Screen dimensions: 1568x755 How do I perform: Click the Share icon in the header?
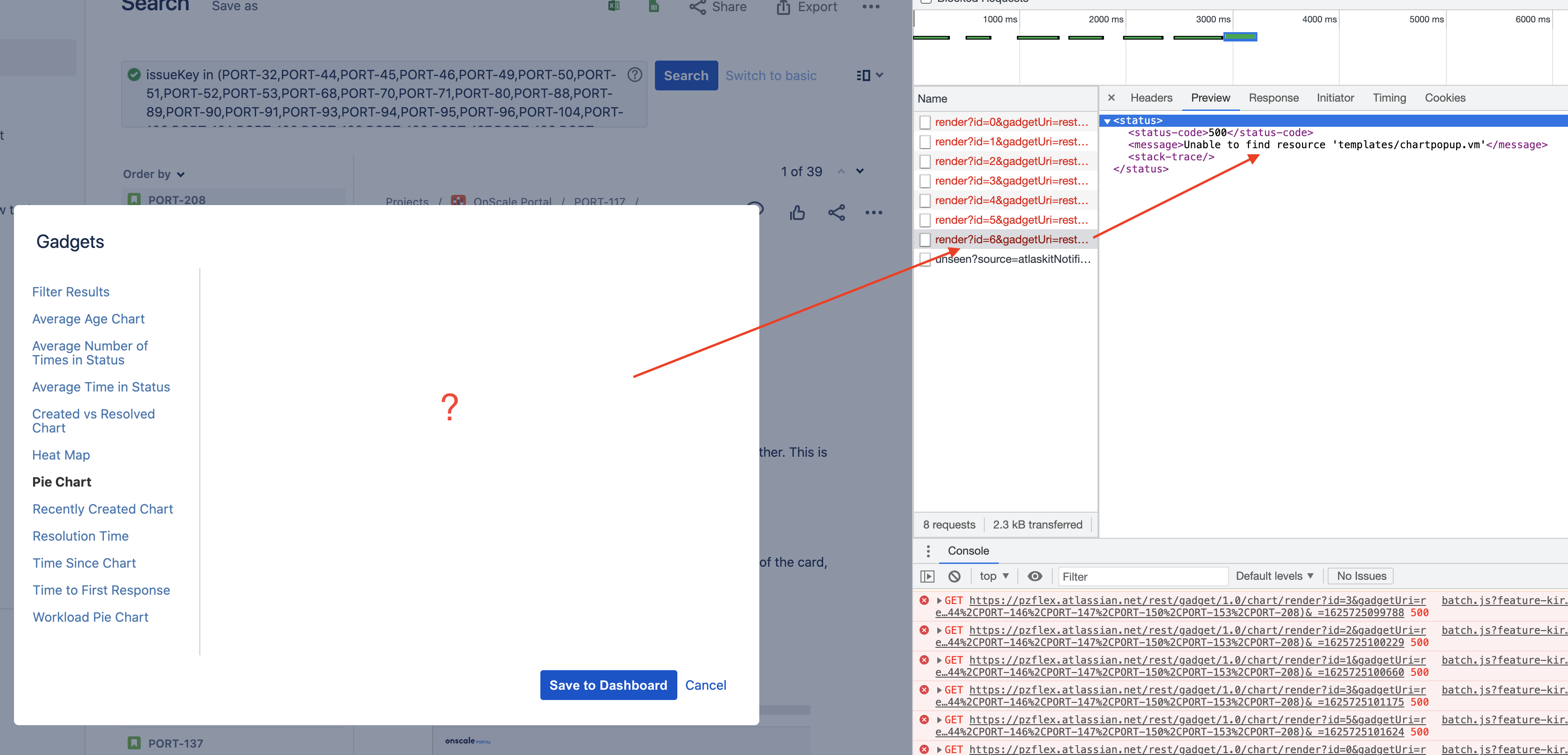697,7
